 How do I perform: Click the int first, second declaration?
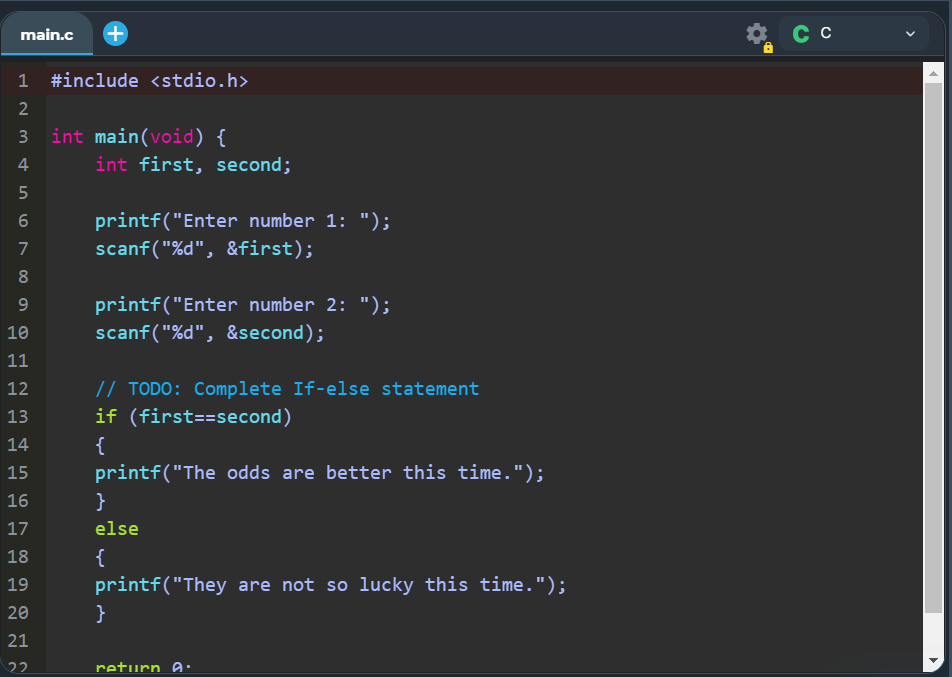[193, 165]
